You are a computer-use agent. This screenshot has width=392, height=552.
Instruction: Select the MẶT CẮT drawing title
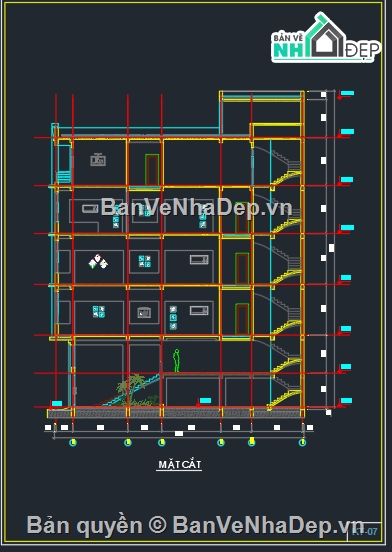(179, 465)
